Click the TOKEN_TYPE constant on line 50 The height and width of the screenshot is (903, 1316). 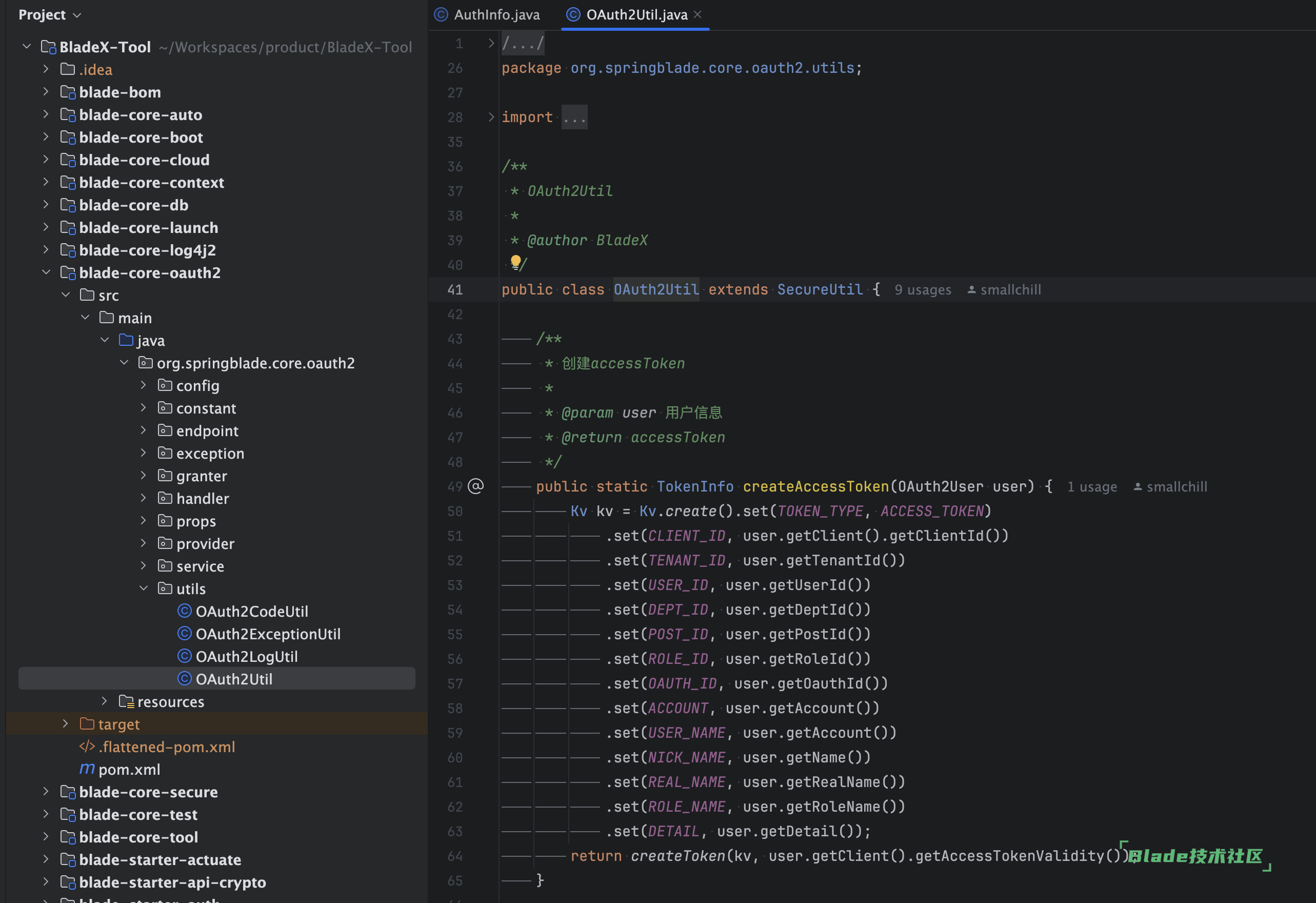pos(820,512)
